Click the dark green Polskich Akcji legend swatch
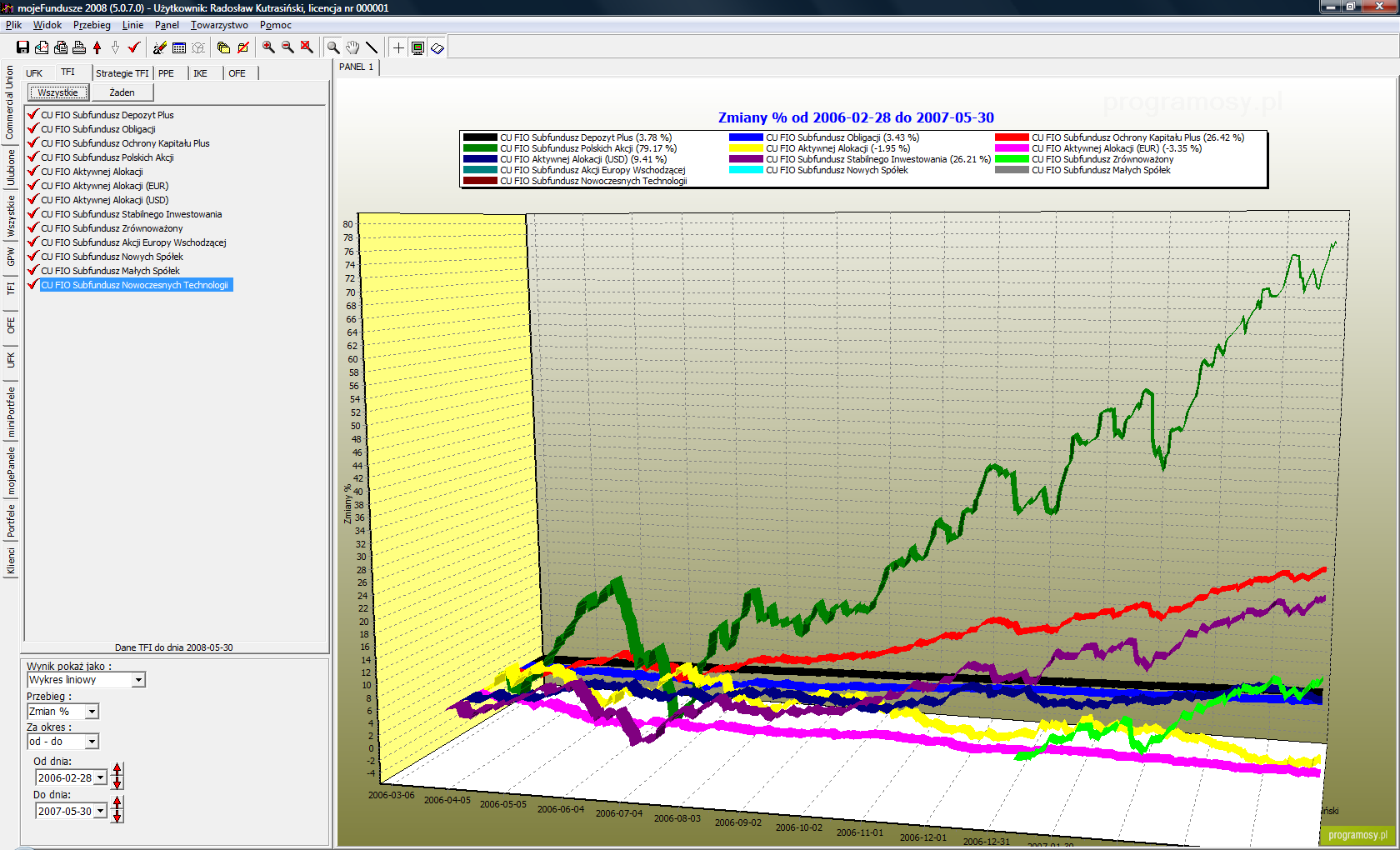 (480, 148)
